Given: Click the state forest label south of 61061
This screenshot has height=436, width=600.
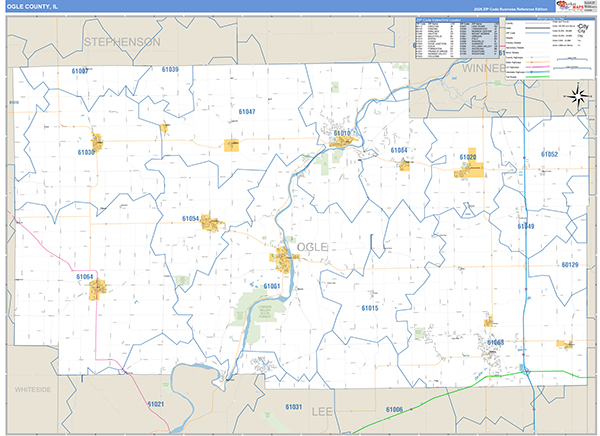Looking at the screenshot, I should [x=264, y=312].
